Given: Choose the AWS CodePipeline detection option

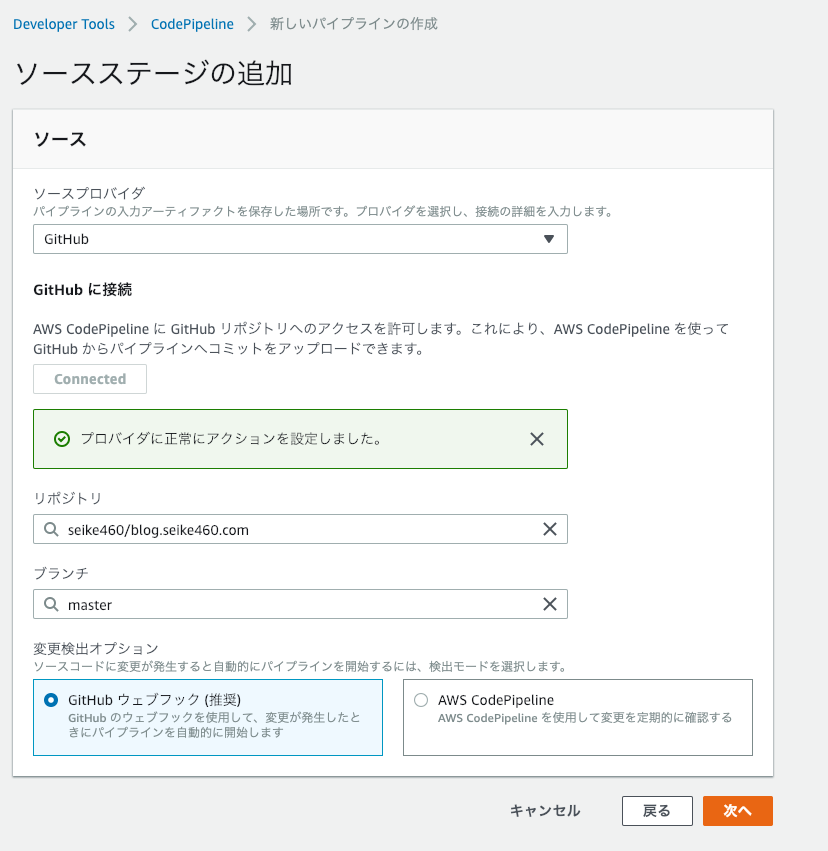Looking at the screenshot, I should (x=421, y=700).
